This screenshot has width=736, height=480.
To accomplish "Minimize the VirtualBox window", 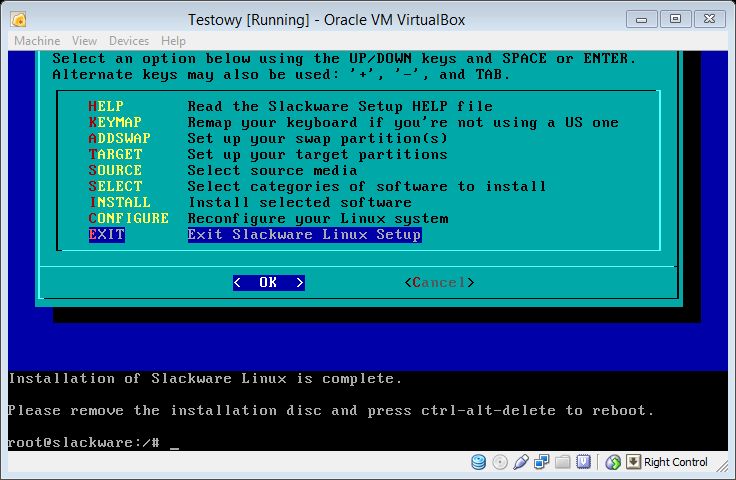I will click(x=641, y=19).
